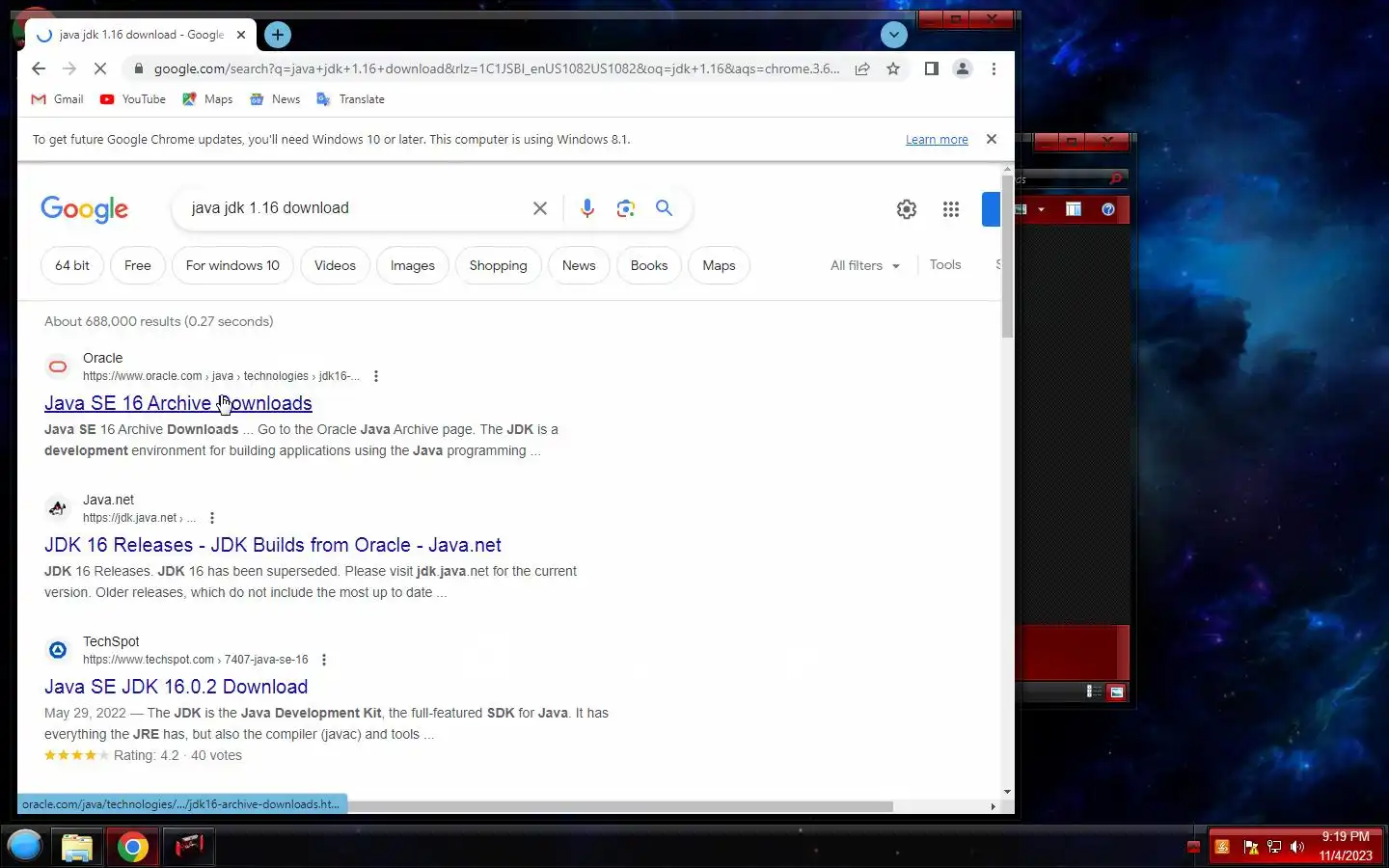Open JDK 16 Releases Java.net result
1389x868 pixels.
[x=273, y=545]
